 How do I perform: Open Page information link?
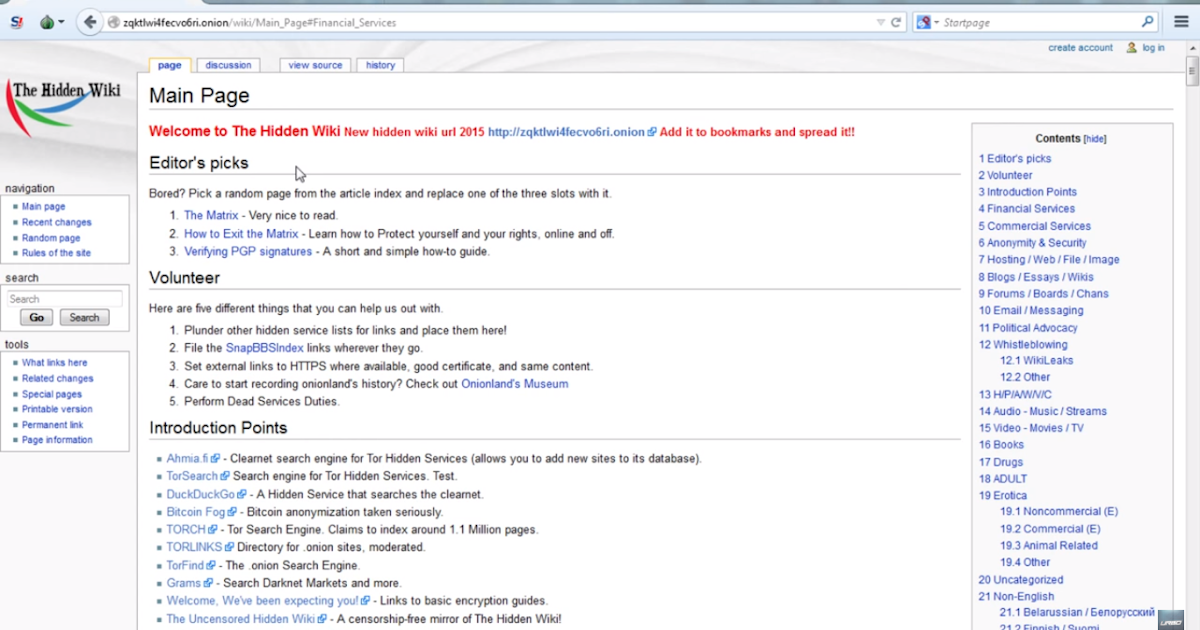point(57,440)
